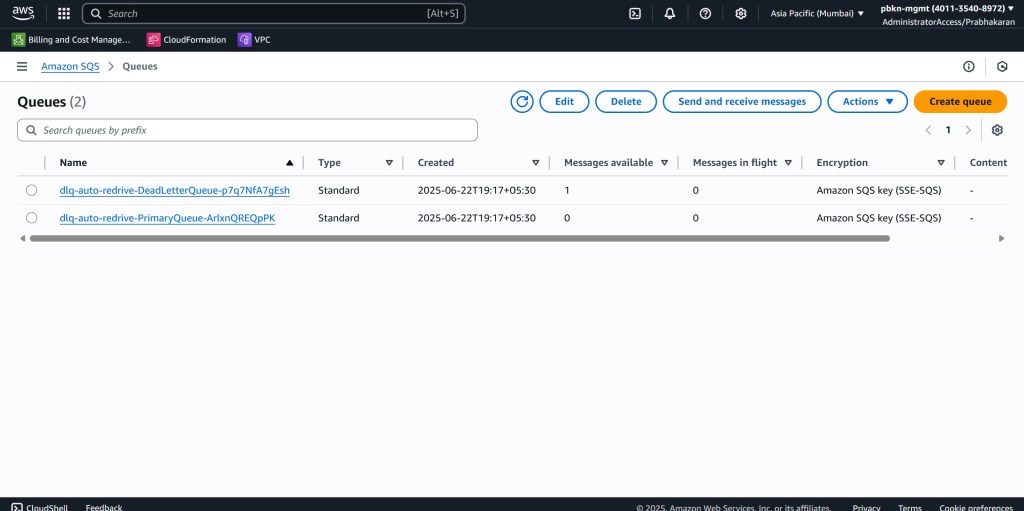1024x511 pixels.
Task: Open the Asia Pacific (Mumbai) region selector
Action: click(x=817, y=14)
